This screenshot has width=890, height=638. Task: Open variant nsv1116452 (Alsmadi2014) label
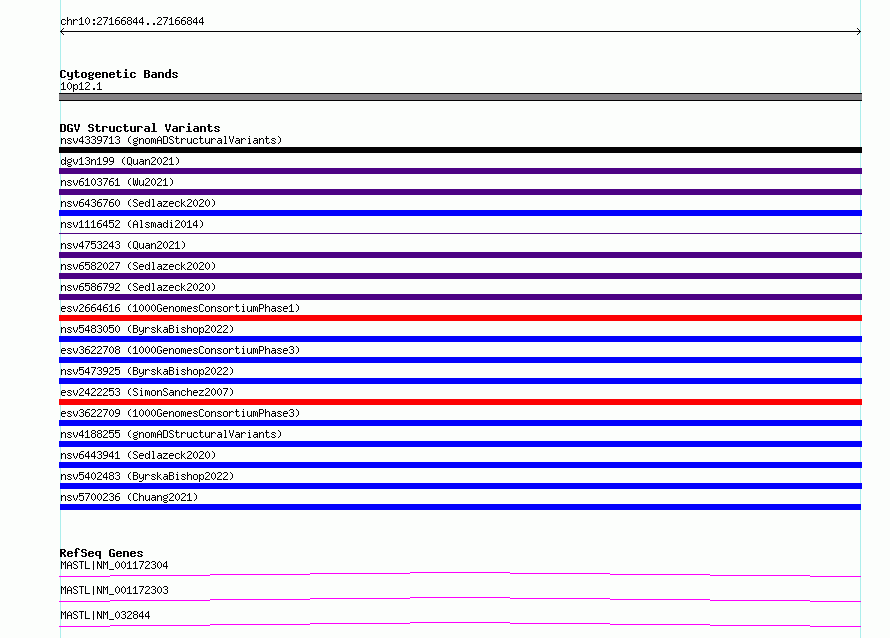[x=132, y=224]
